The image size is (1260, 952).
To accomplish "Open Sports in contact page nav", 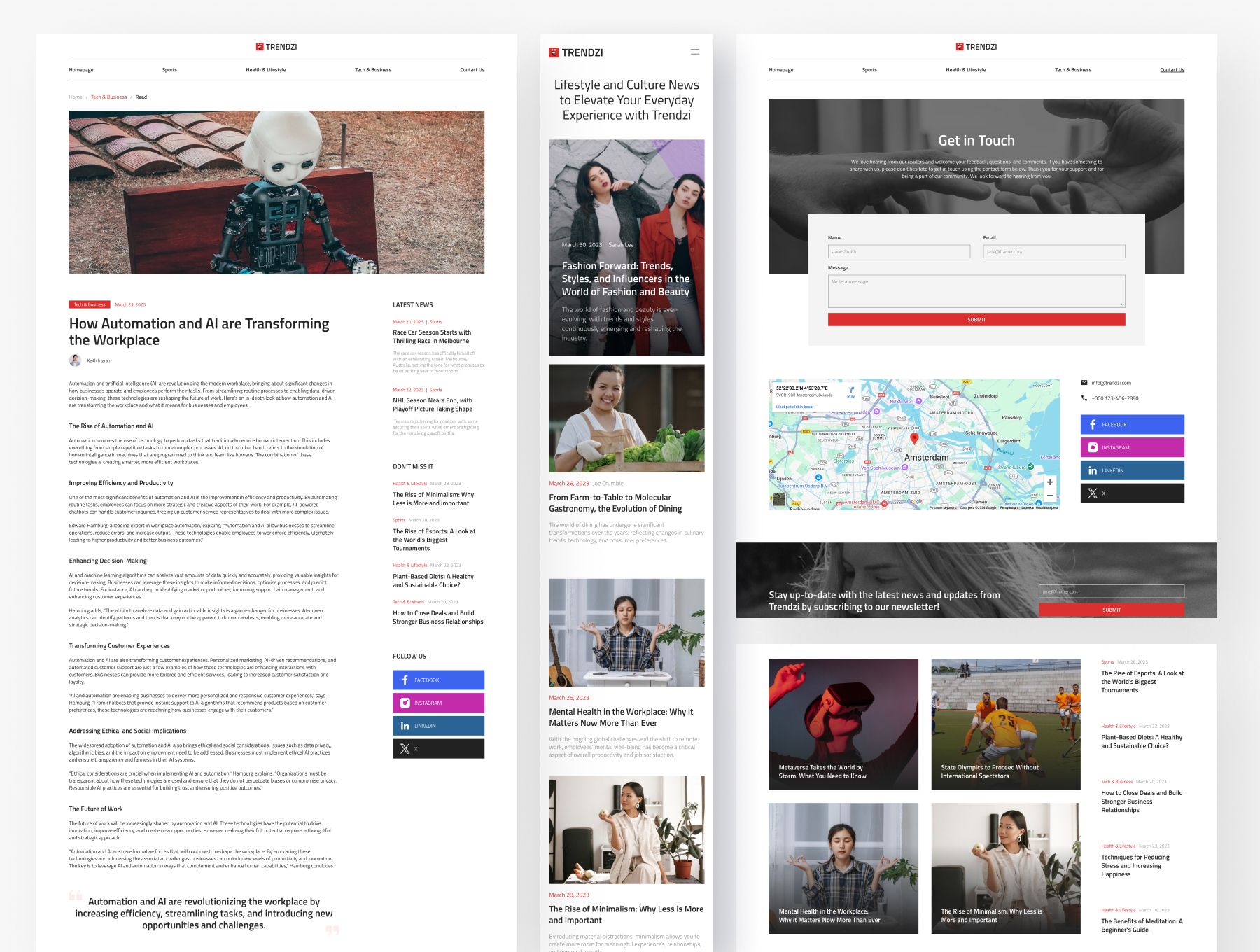I will pyautogui.click(x=869, y=70).
